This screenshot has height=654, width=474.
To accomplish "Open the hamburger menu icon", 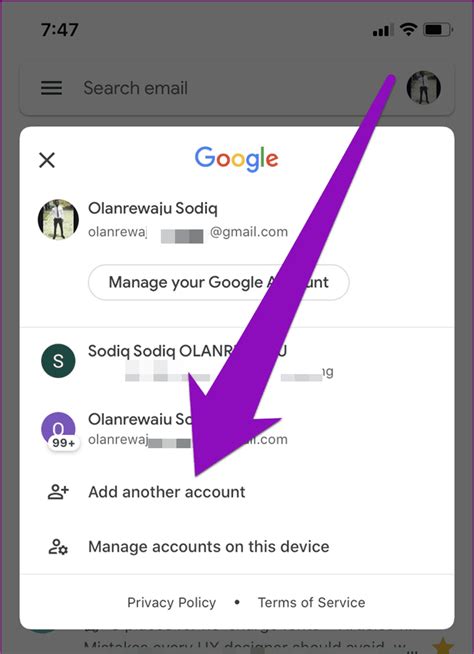I will [51, 88].
